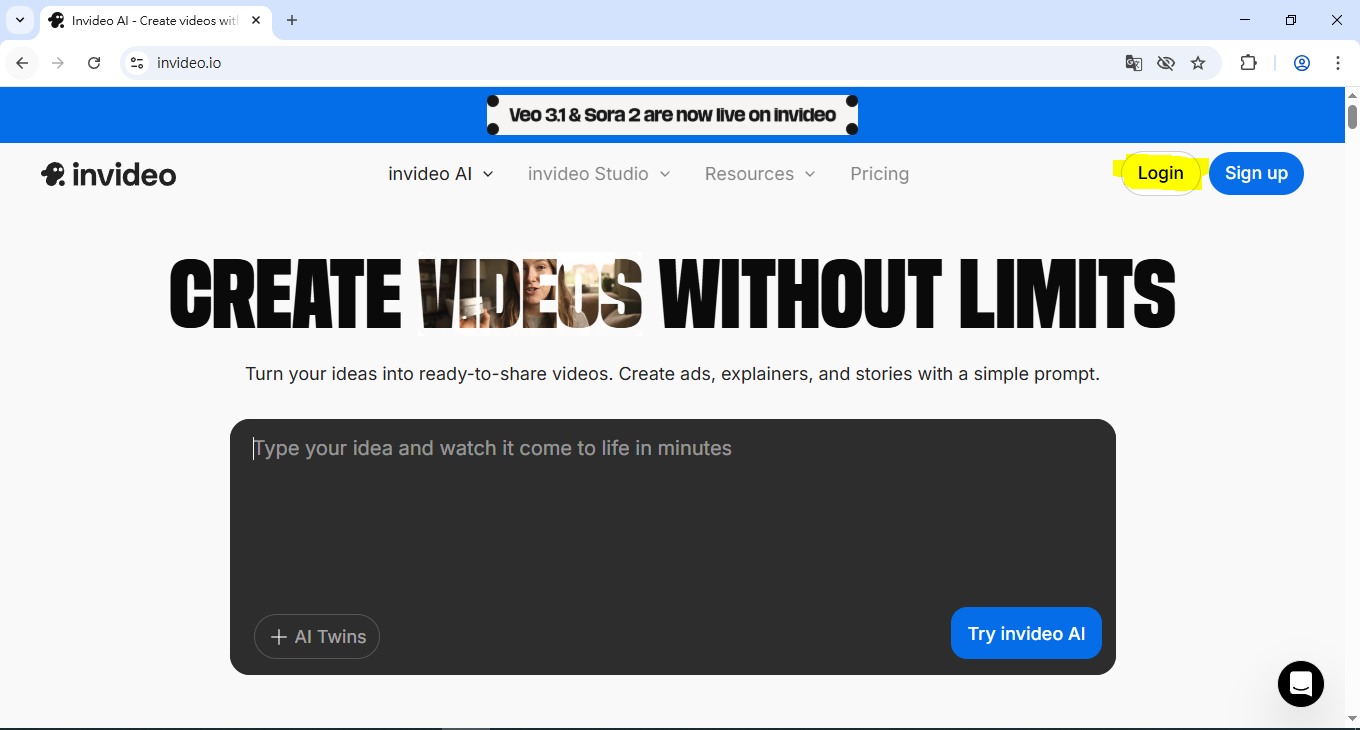
Task: Click the invideo logo in header
Action: [x=108, y=174]
